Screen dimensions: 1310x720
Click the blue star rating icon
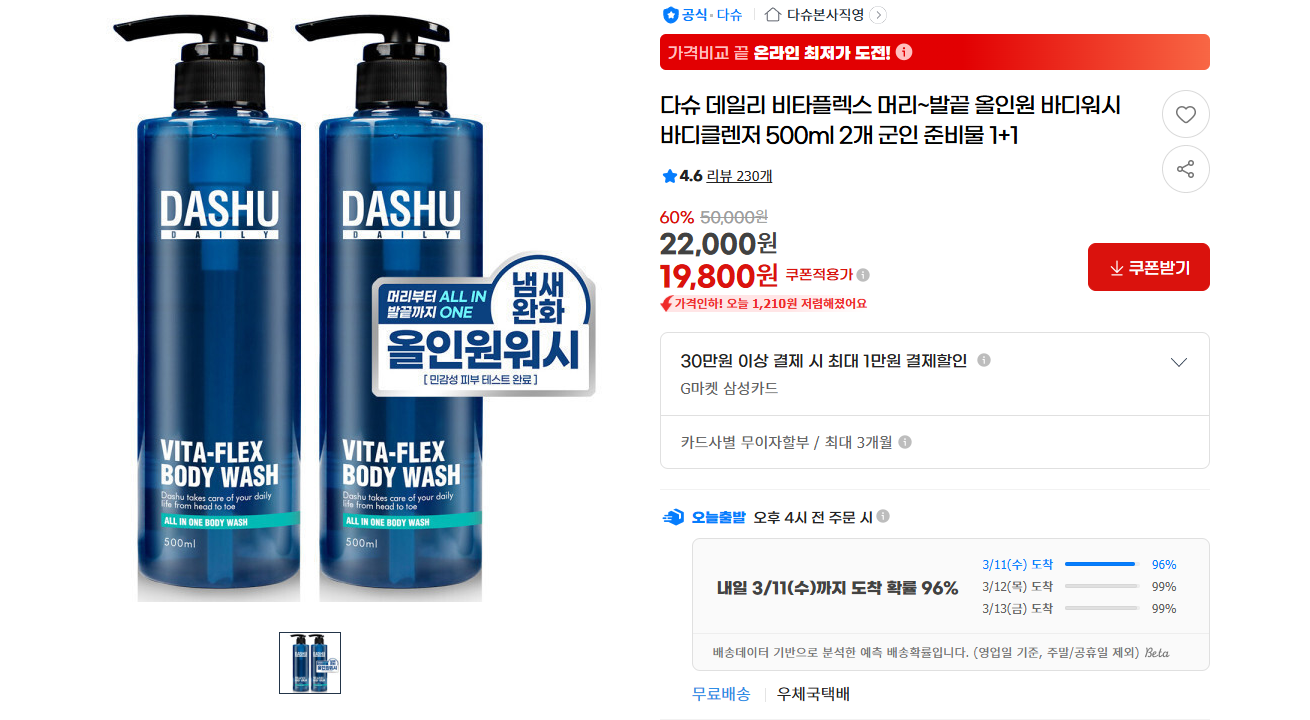point(669,176)
